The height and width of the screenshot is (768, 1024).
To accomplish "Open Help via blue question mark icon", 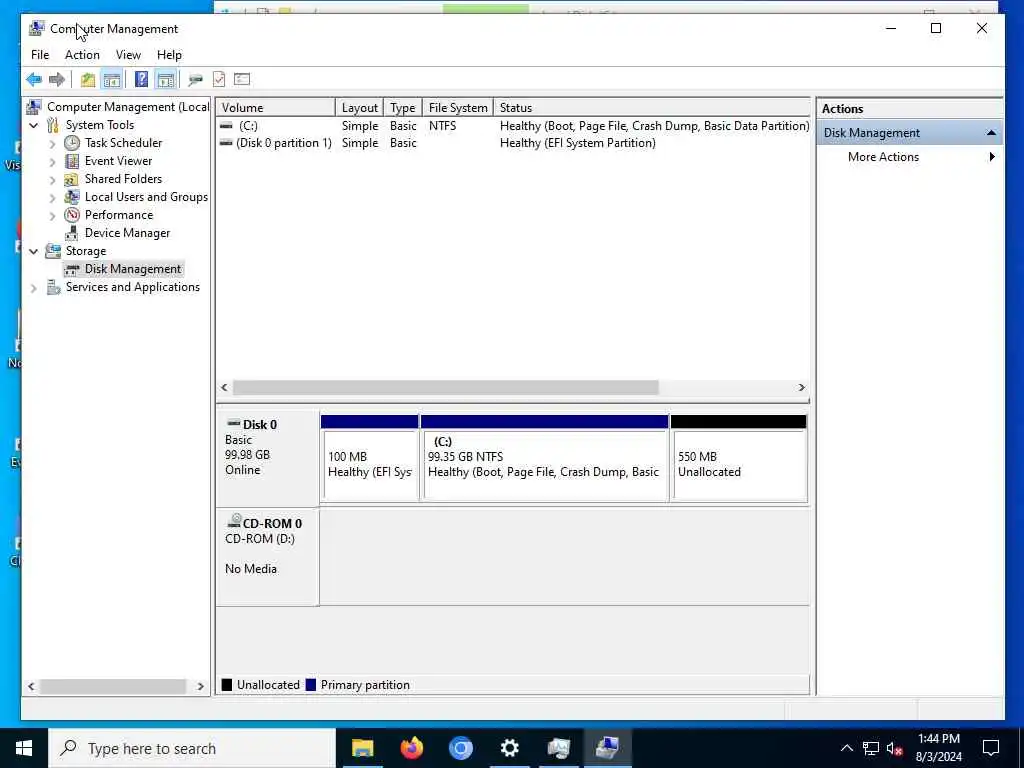I will pyautogui.click(x=141, y=80).
